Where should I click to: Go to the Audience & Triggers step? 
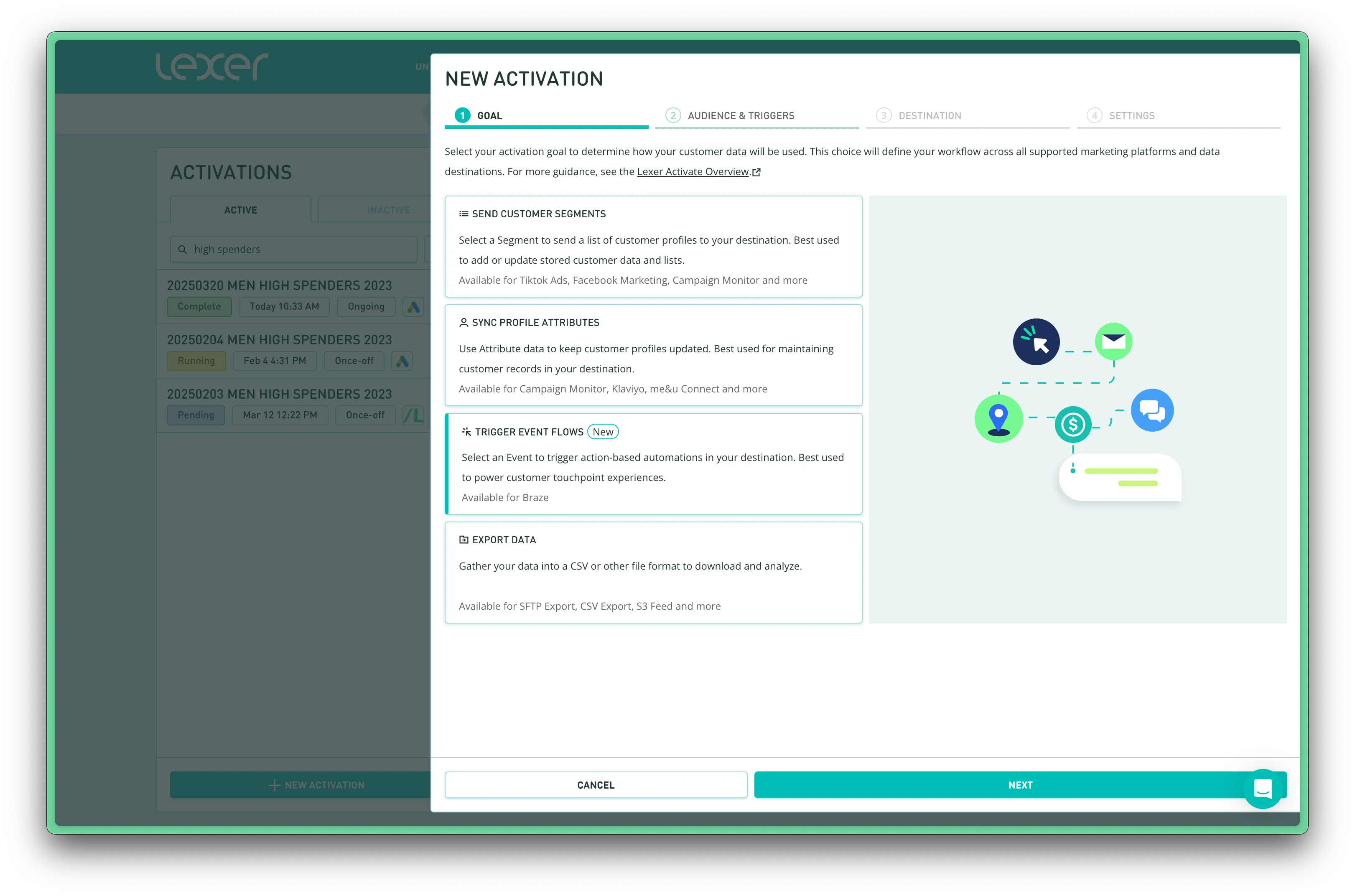point(740,115)
